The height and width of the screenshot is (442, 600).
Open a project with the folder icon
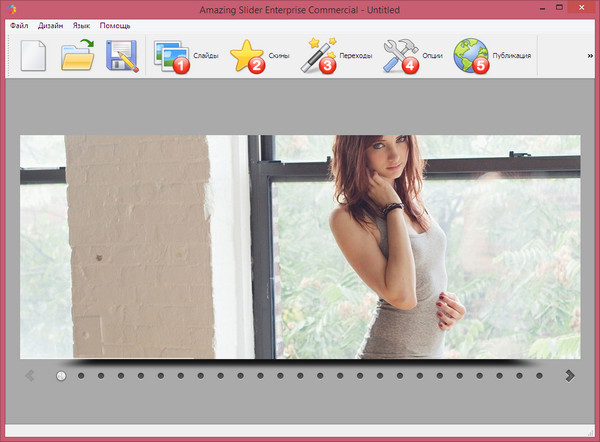77,56
